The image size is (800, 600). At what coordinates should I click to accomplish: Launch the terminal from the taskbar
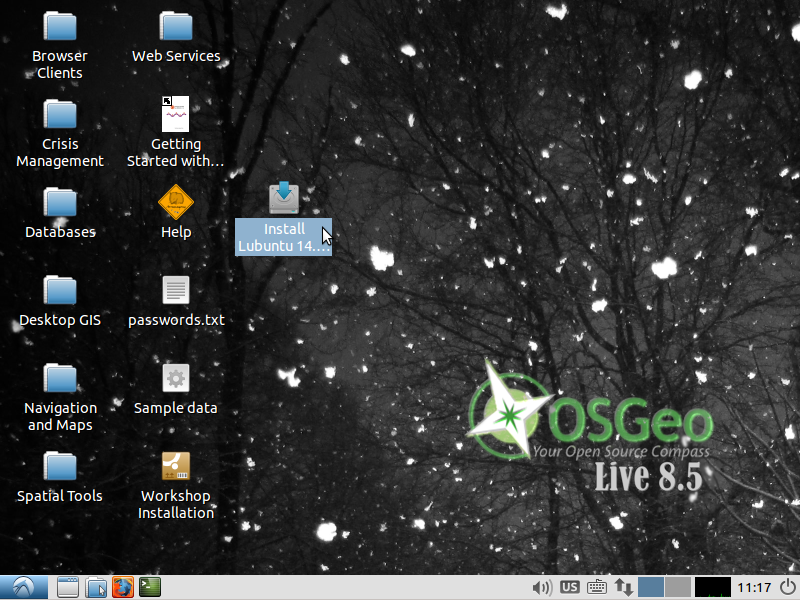(x=150, y=587)
